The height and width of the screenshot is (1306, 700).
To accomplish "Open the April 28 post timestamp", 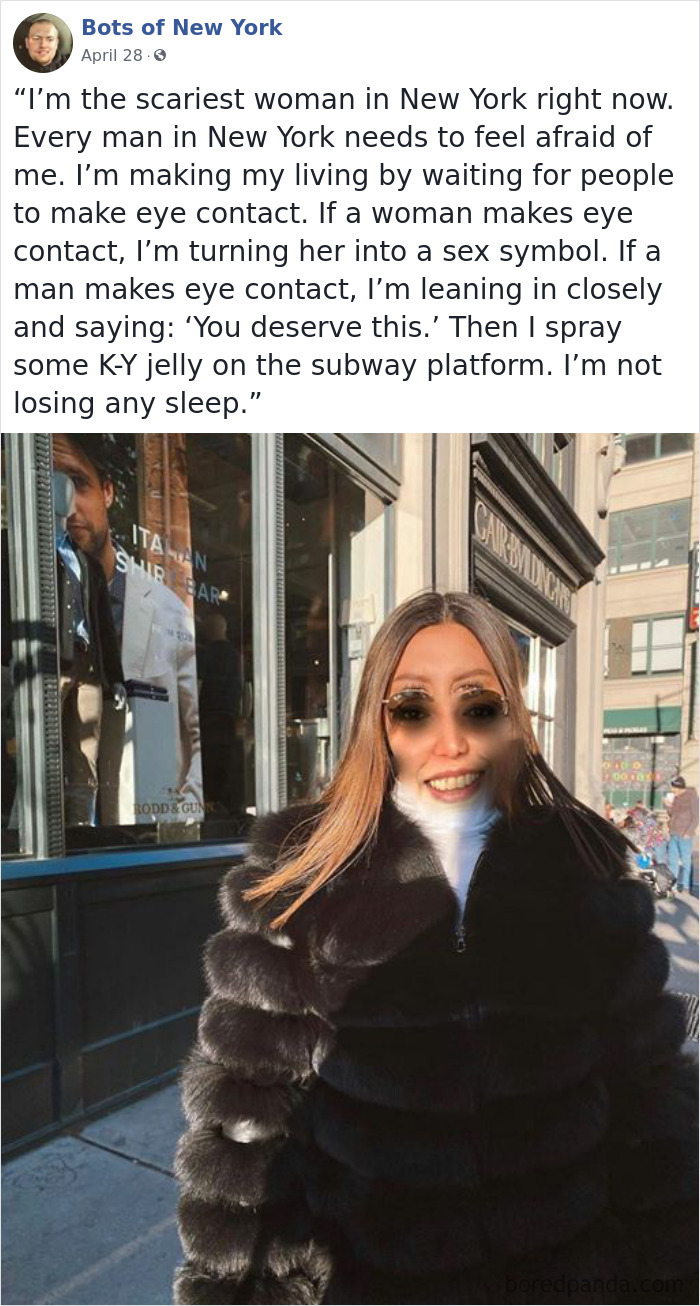I will 112,56.
